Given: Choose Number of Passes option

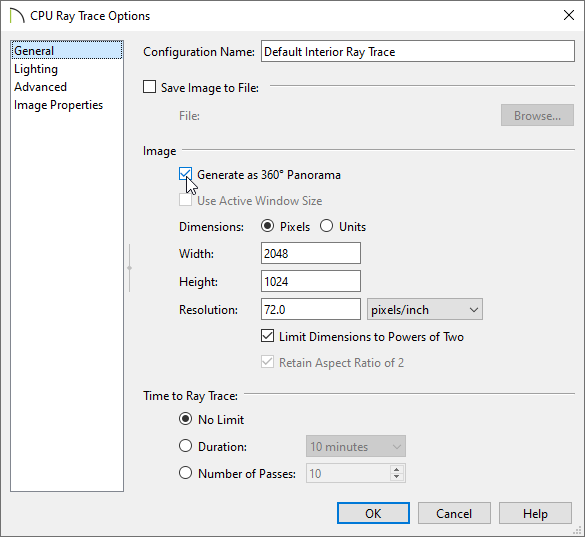Looking at the screenshot, I should pos(185,473).
